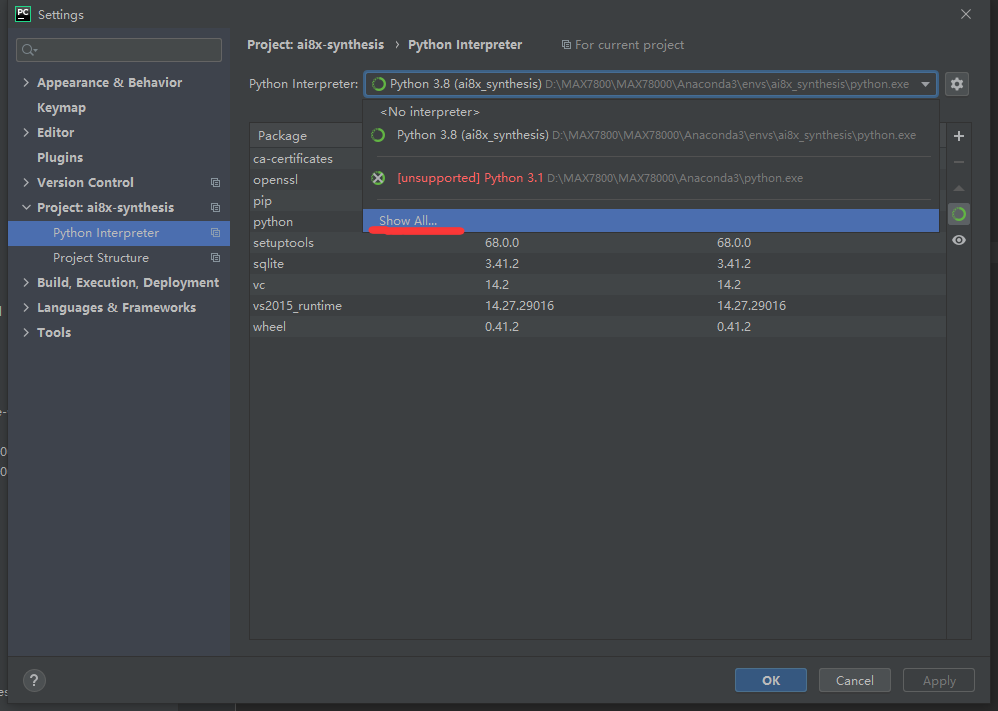This screenshot has height=711, width=998.
Task: Click the copy icon beside Project Structure
Action: click(215, 258)
